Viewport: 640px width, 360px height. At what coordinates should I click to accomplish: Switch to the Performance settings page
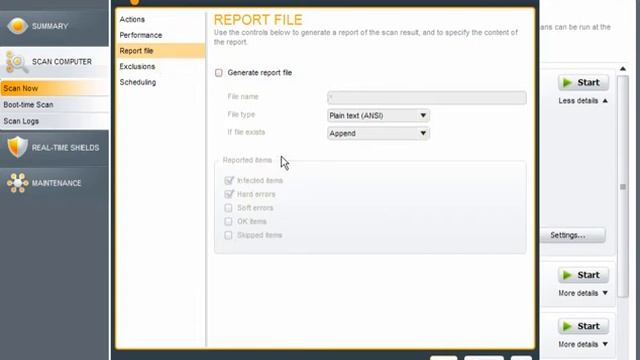[160, 35]
